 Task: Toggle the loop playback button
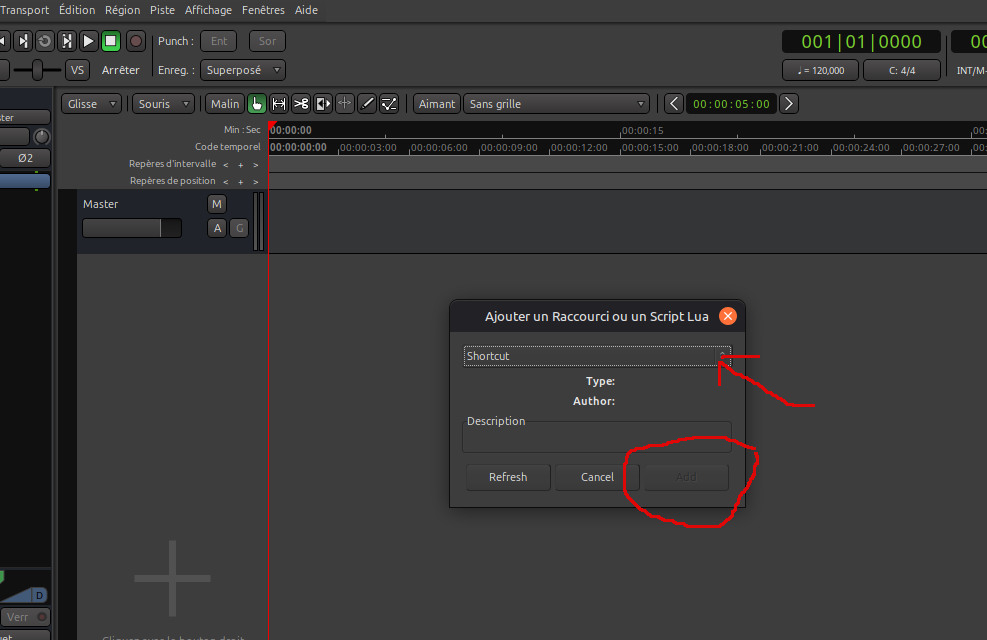point(45,41)
